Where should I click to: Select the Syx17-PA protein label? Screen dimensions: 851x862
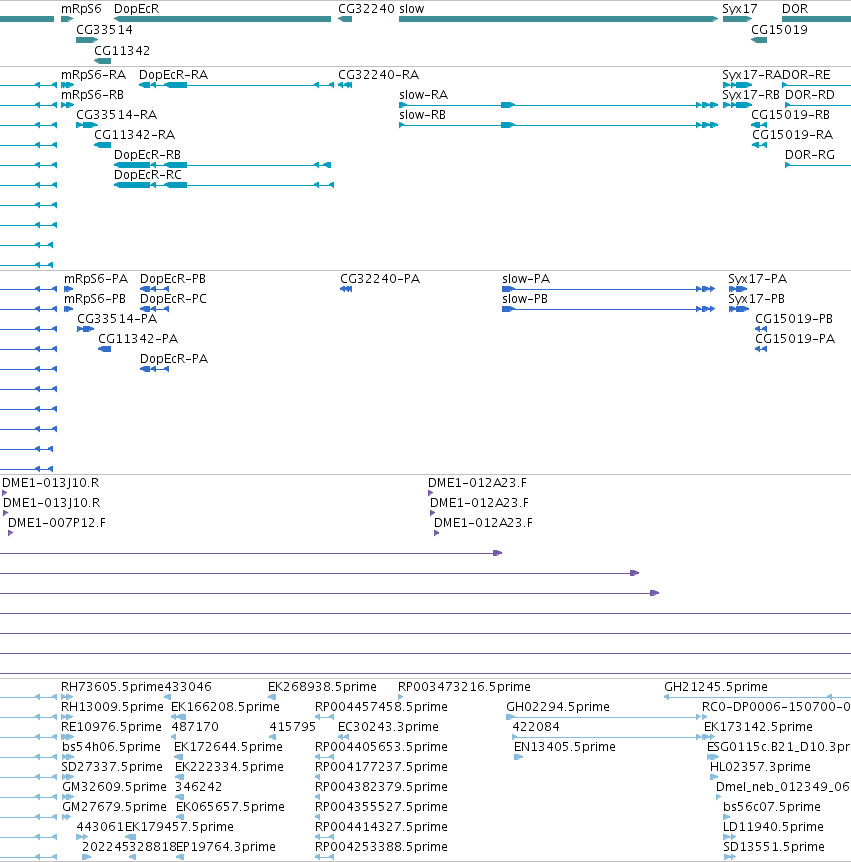[x=758, y=279]
